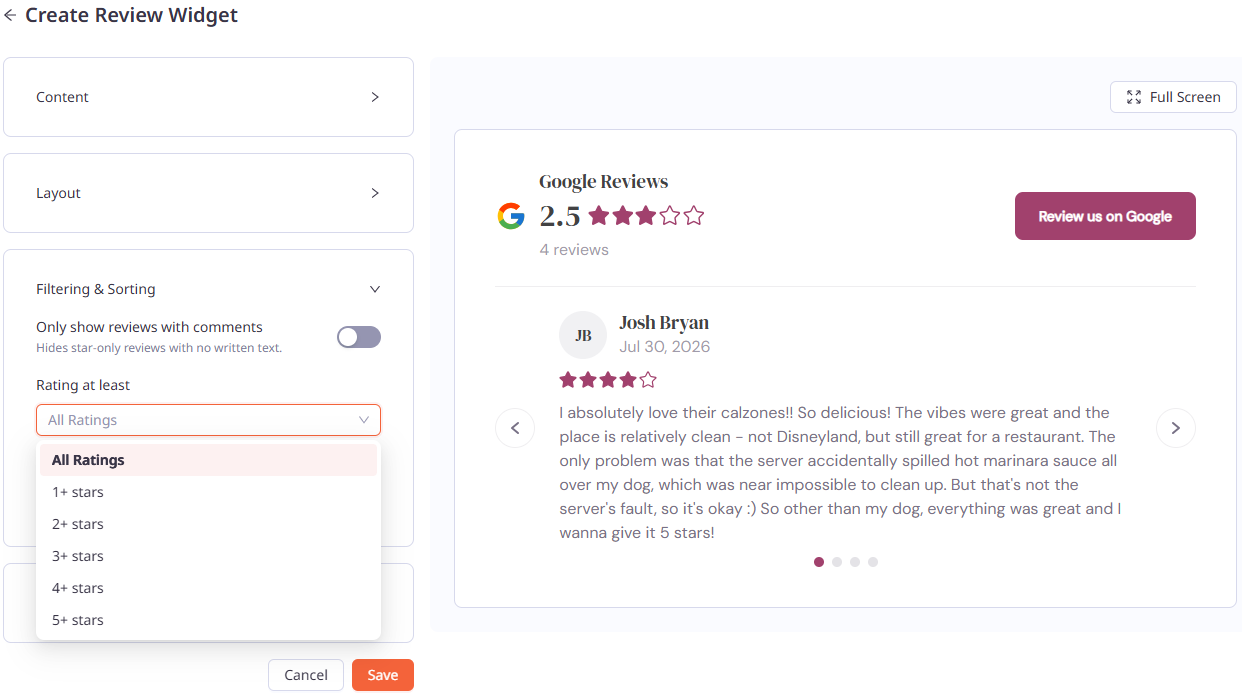1242x698 pixels.
Task: Select All Ratings option
Action: tap(208, 460)
